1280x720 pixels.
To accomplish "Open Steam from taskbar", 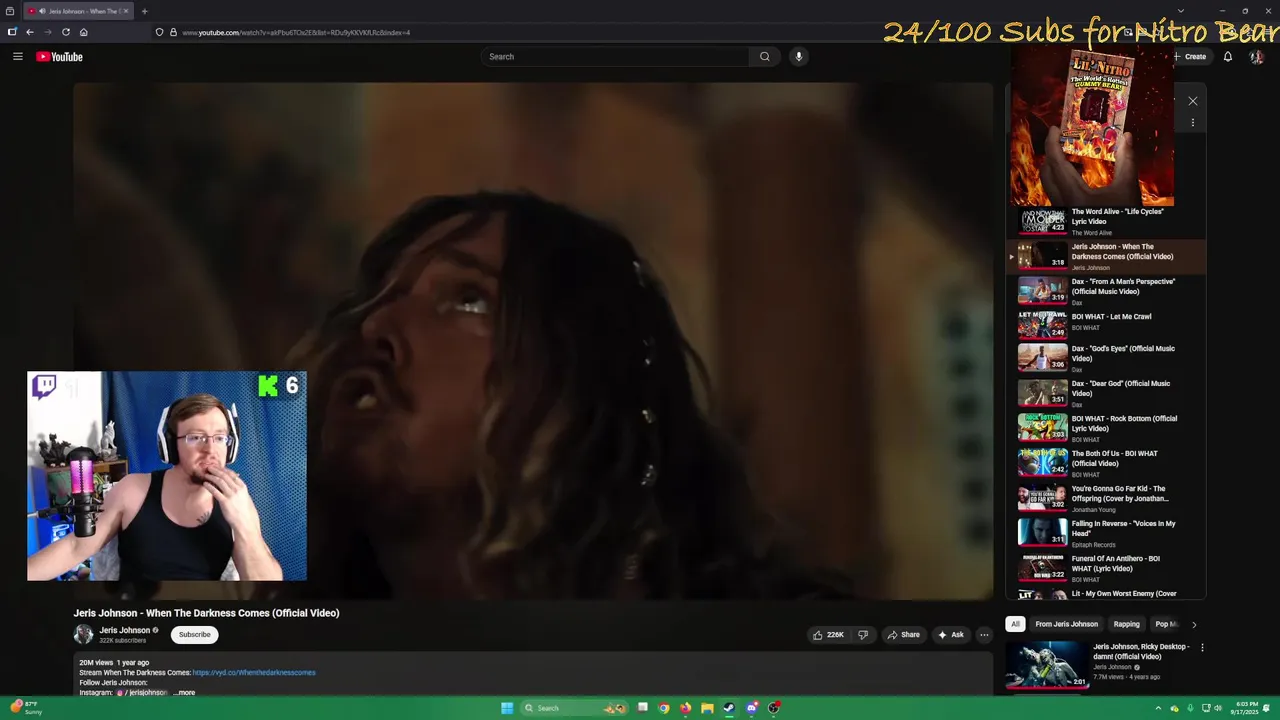I will click(729, 708).
